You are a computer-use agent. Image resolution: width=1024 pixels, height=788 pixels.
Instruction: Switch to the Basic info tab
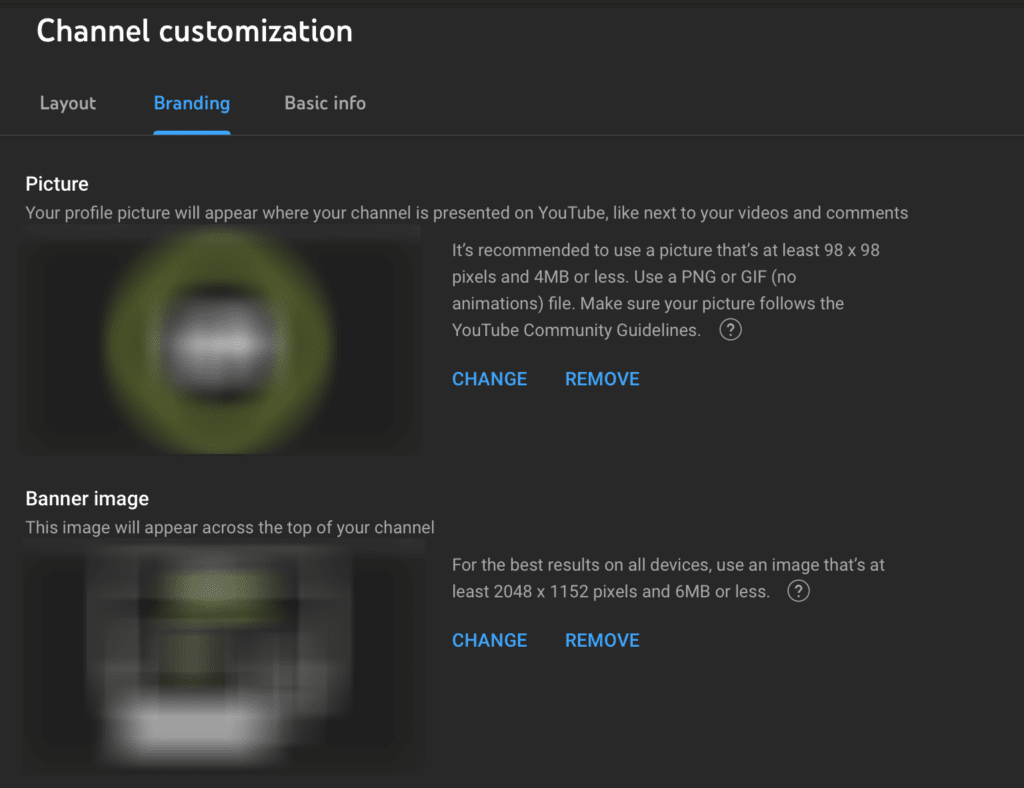pyautogui.click(x=325, y=103)
